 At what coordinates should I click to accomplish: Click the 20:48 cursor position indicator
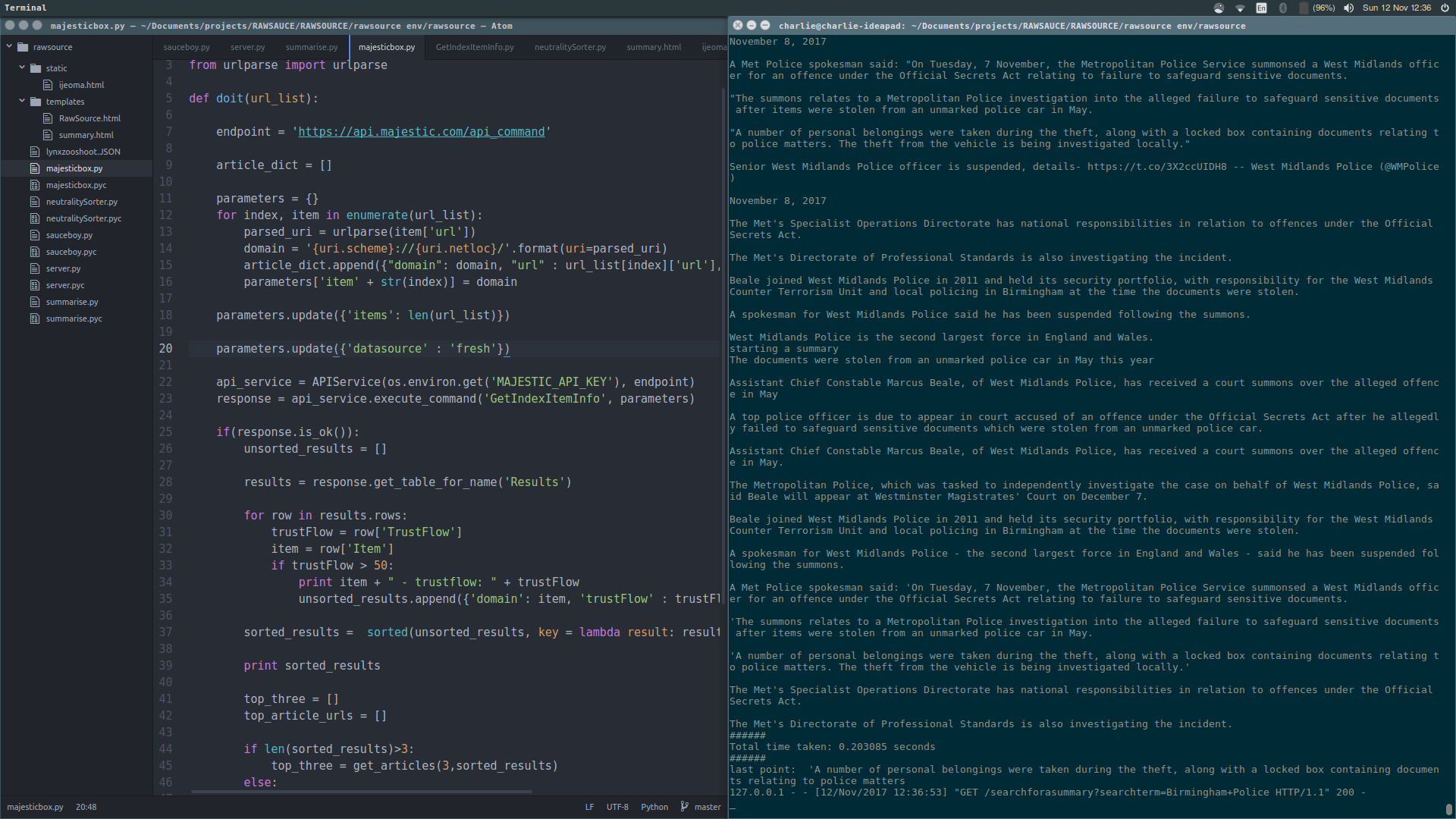click(86, 807)
